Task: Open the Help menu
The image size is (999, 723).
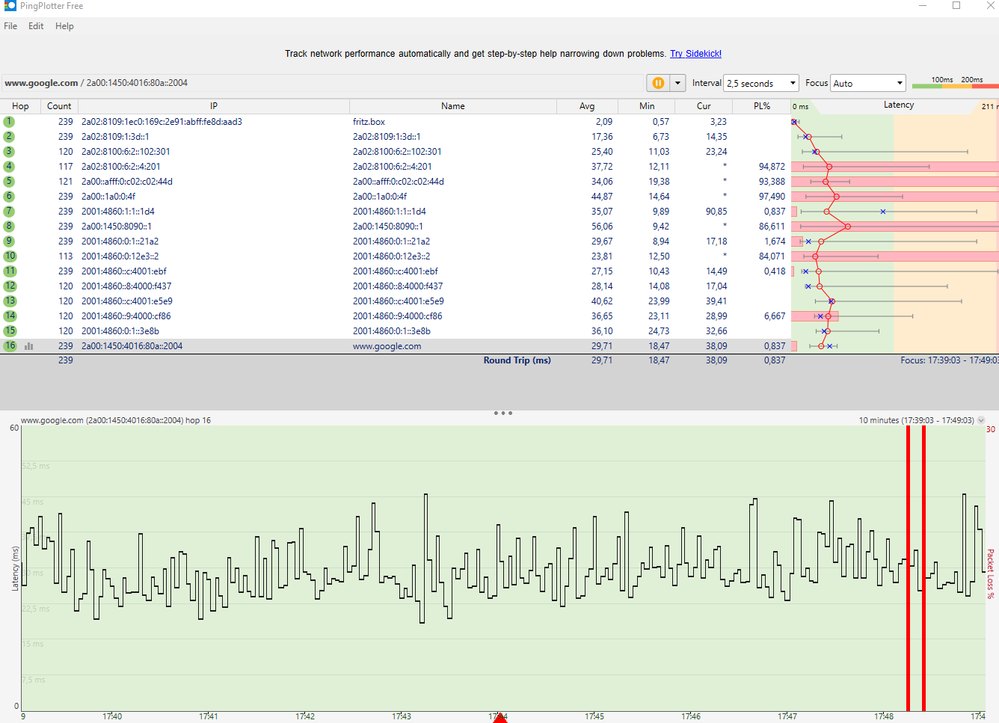Action: (64, 26)
